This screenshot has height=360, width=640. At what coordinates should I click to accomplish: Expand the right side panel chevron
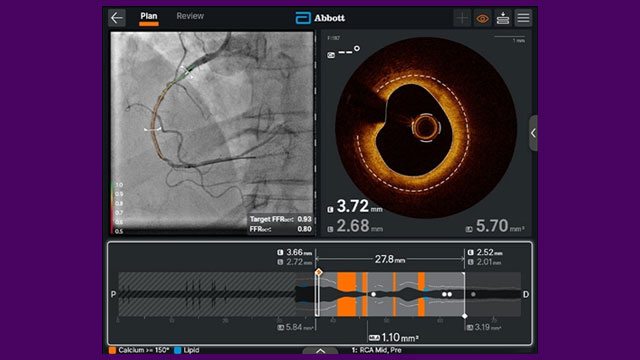pyautogui.click(x=533, y=133)
